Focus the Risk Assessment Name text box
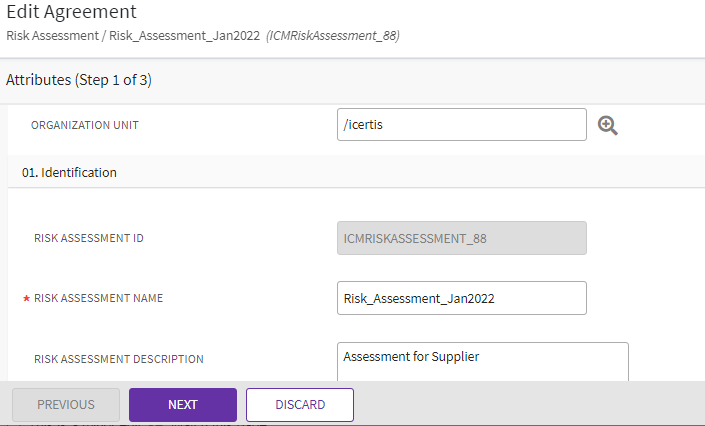 [462, 298]
